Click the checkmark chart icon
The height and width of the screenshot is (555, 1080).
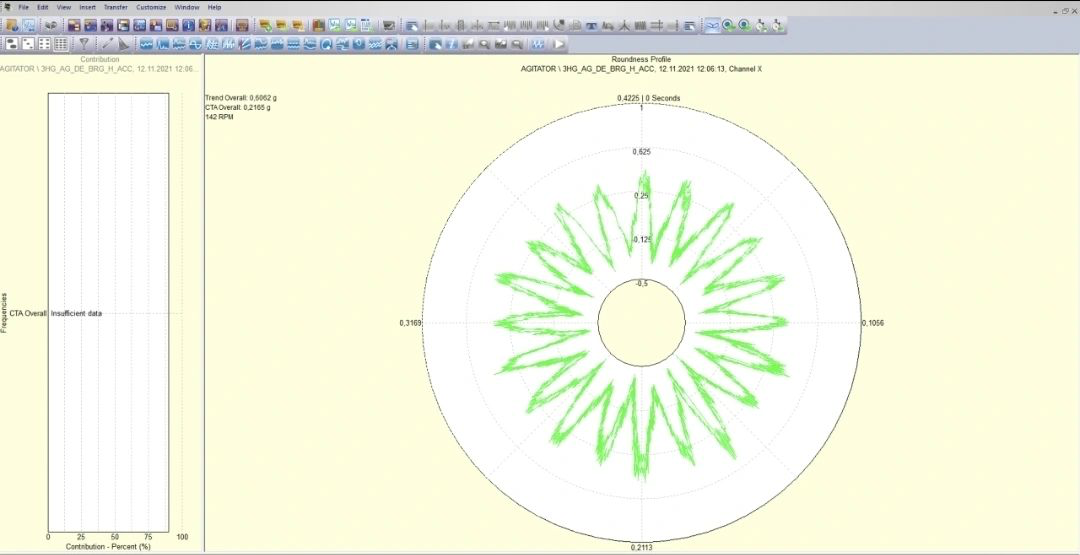coord(389,25)
